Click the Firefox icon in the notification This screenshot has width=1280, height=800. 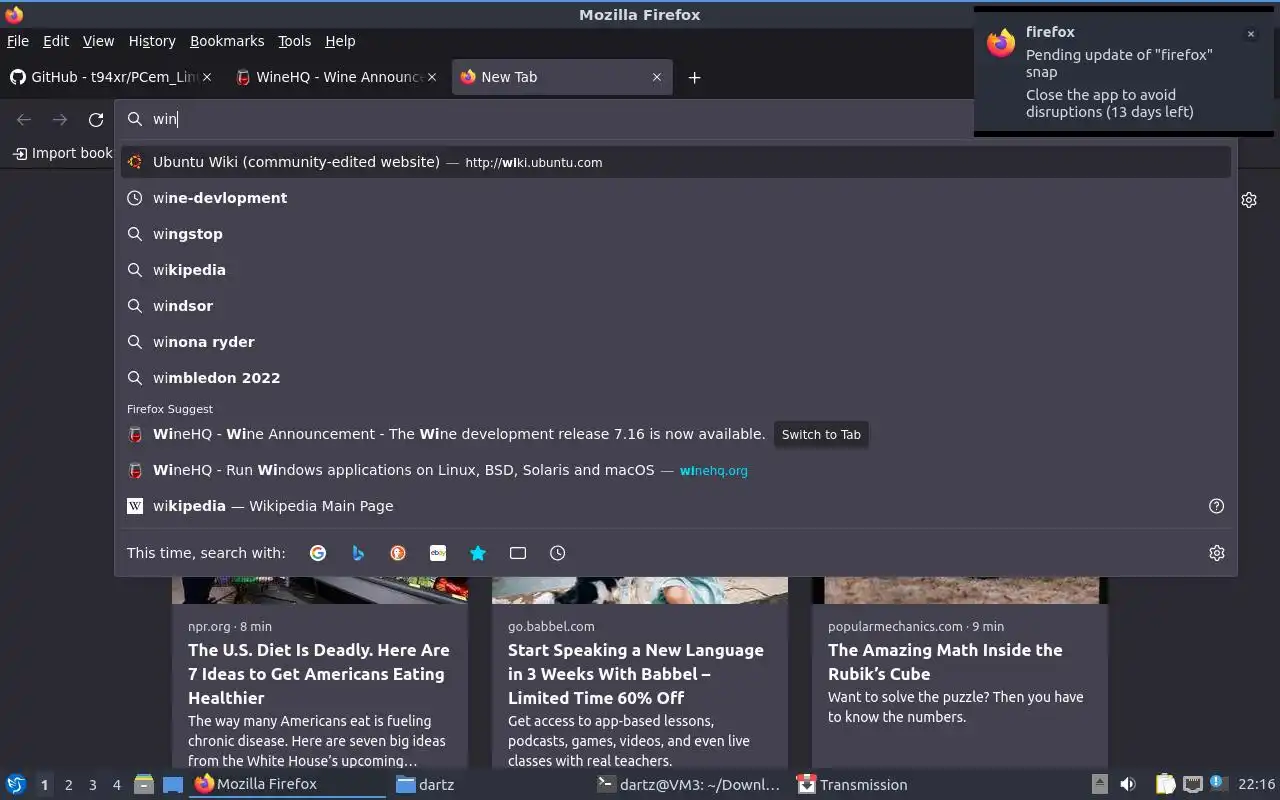coord(1001,43)
